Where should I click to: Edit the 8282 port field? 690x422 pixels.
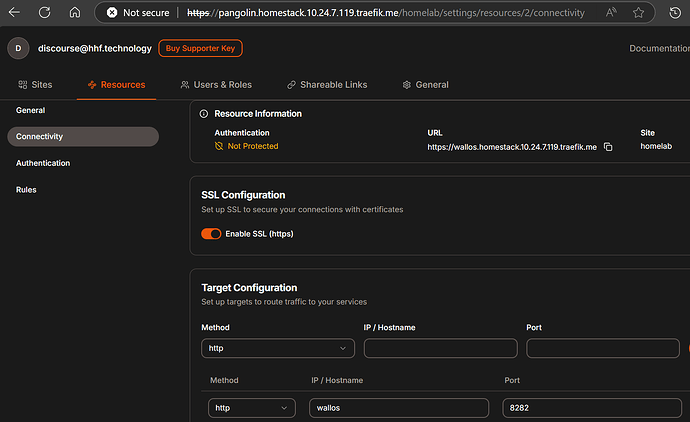(592, 408)
